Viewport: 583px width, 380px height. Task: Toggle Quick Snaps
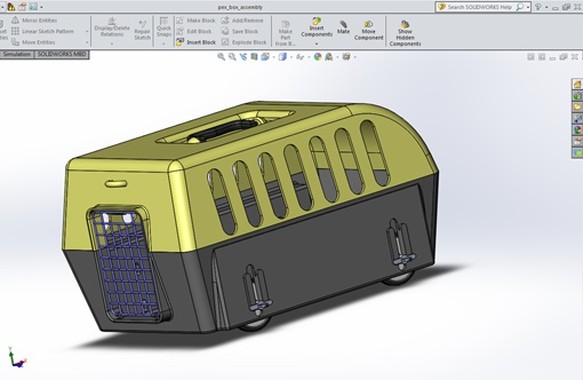click(164, 27)
